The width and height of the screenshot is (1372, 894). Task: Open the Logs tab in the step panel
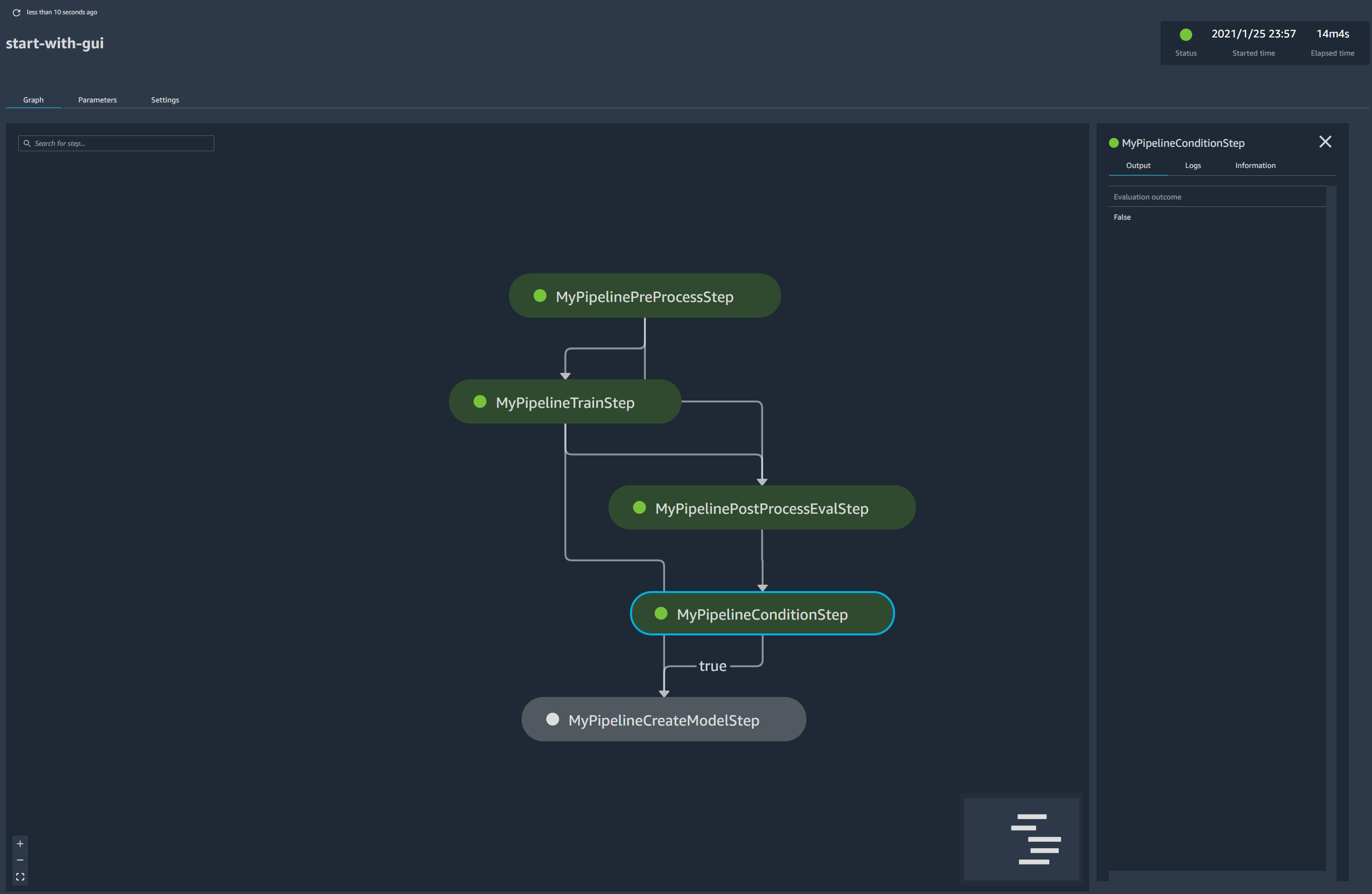tap(1193, 165)
